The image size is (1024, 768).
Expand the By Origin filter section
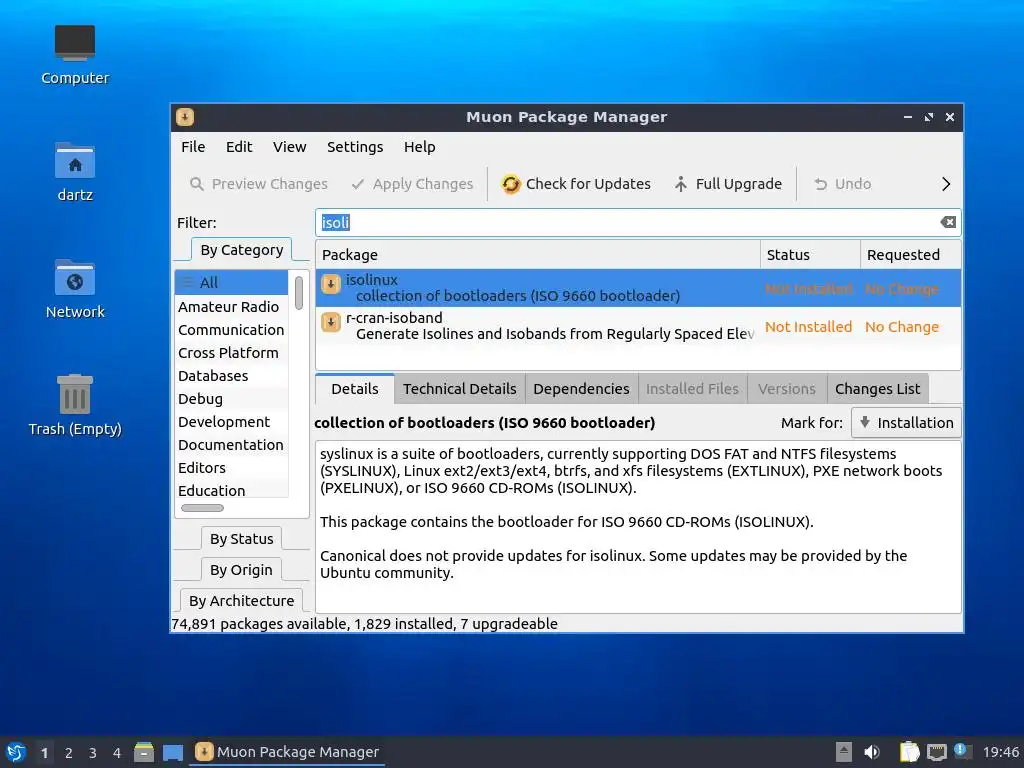[x=241, y=570]
